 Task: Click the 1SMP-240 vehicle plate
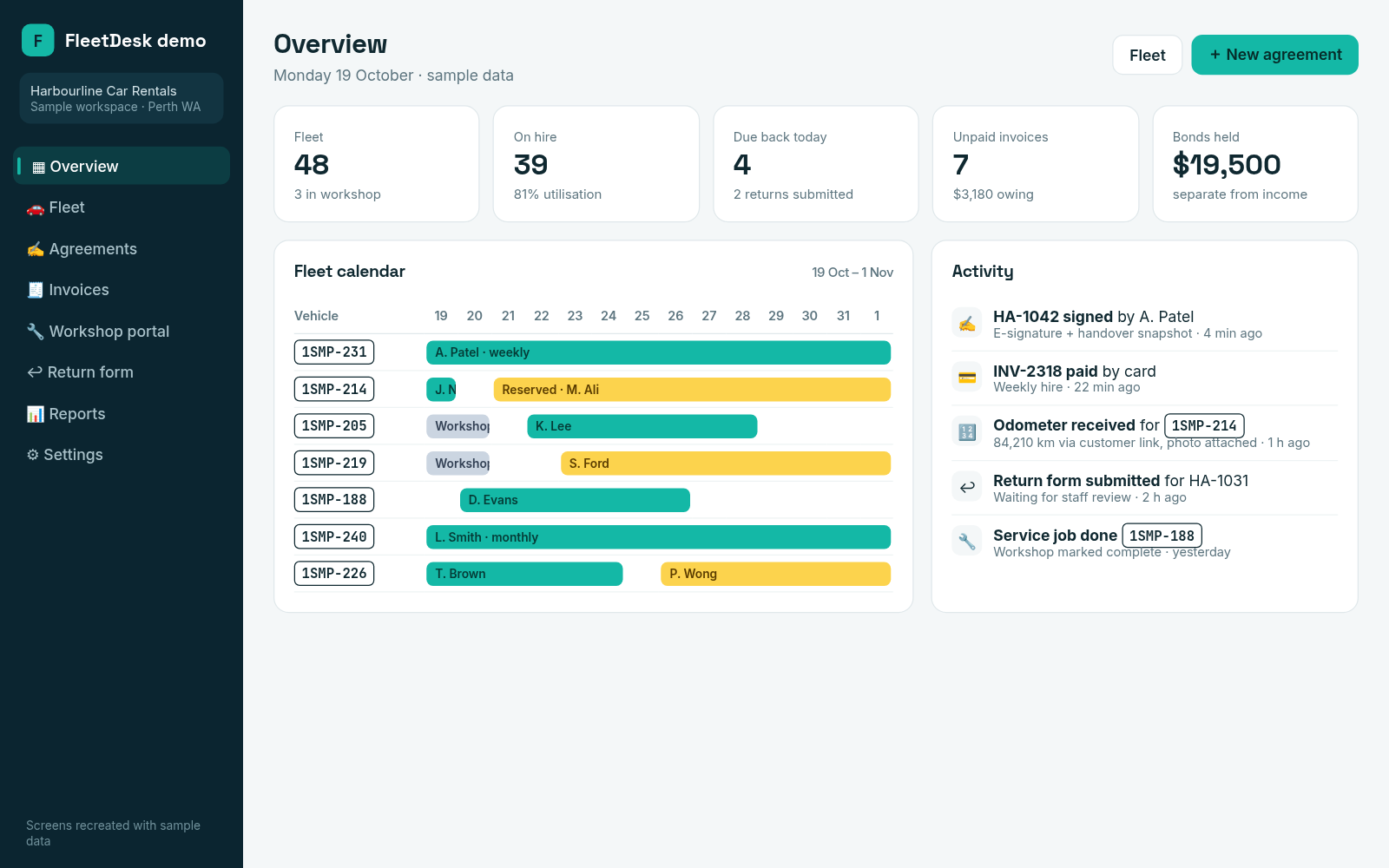point(334,536)
